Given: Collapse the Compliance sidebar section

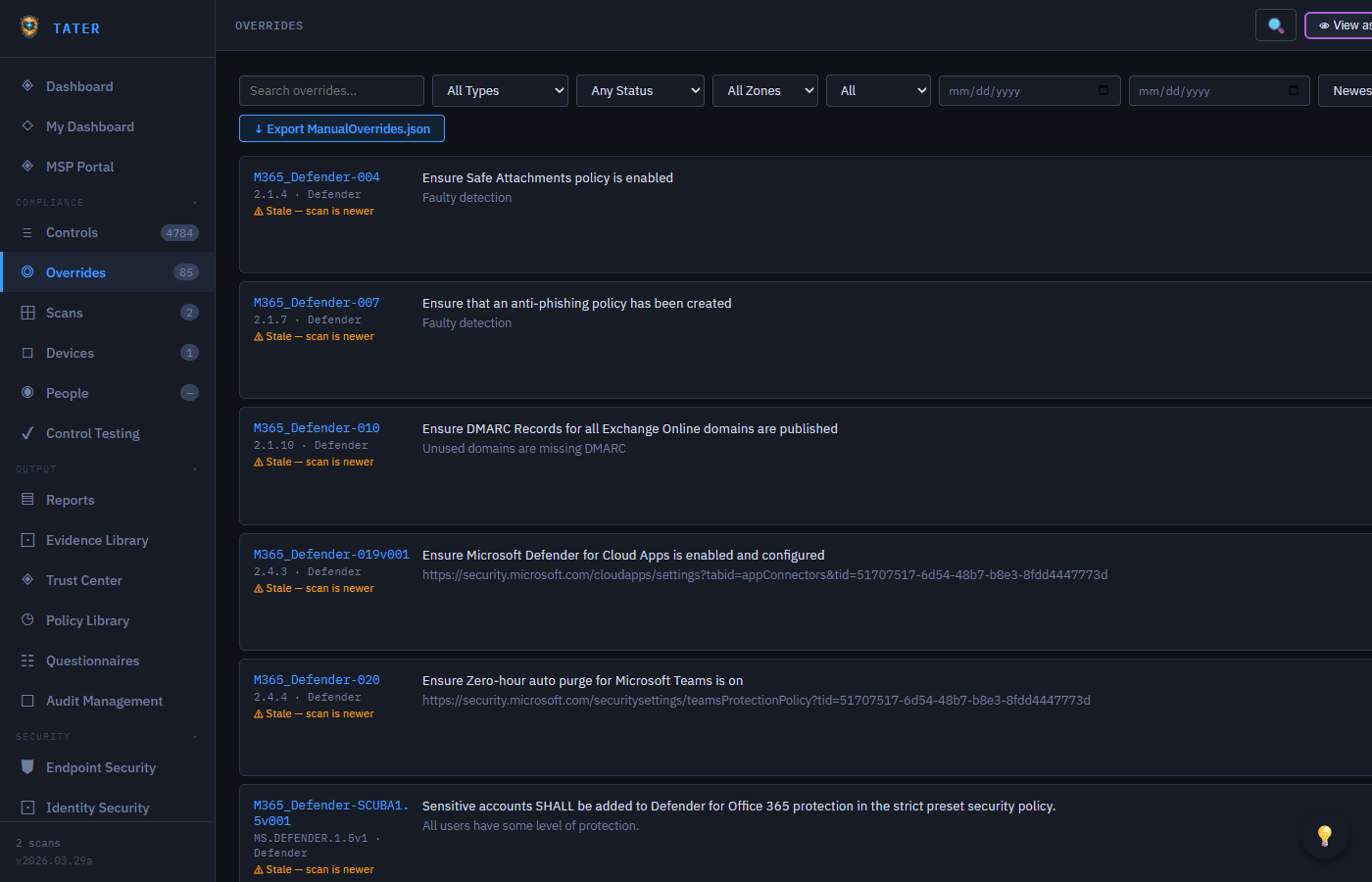Looking at the screenshot, I should click(195, 203).
